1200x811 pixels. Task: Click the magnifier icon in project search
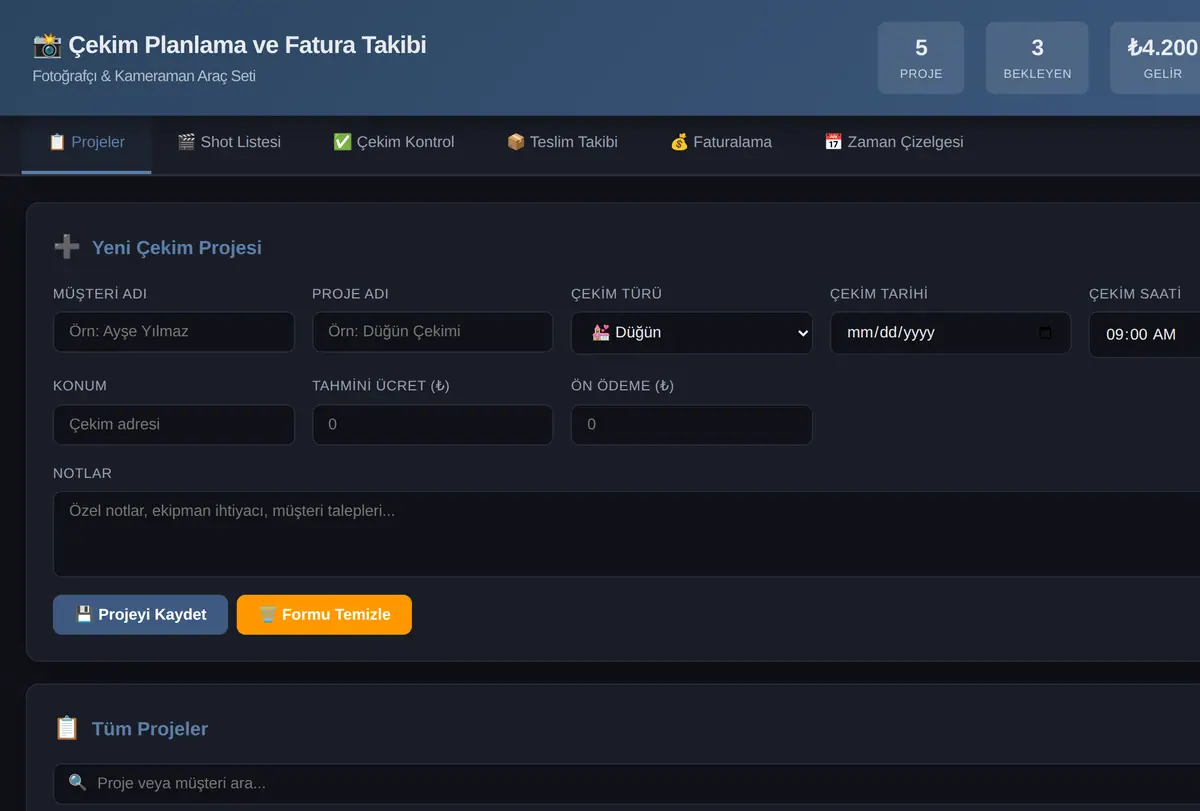click(x=77, y=783)
